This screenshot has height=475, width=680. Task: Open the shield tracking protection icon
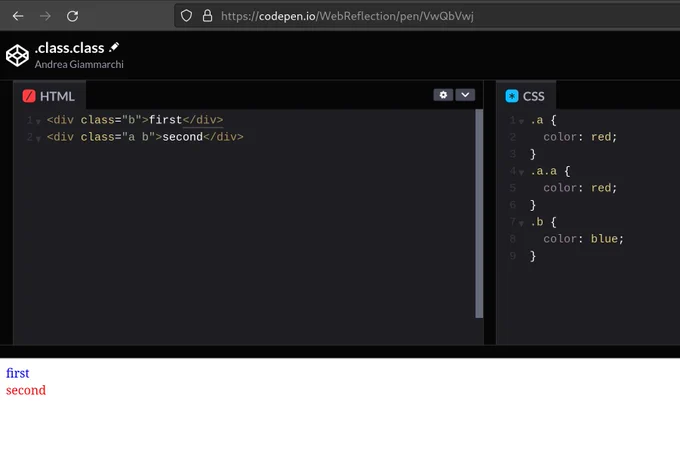pos(186,16)
